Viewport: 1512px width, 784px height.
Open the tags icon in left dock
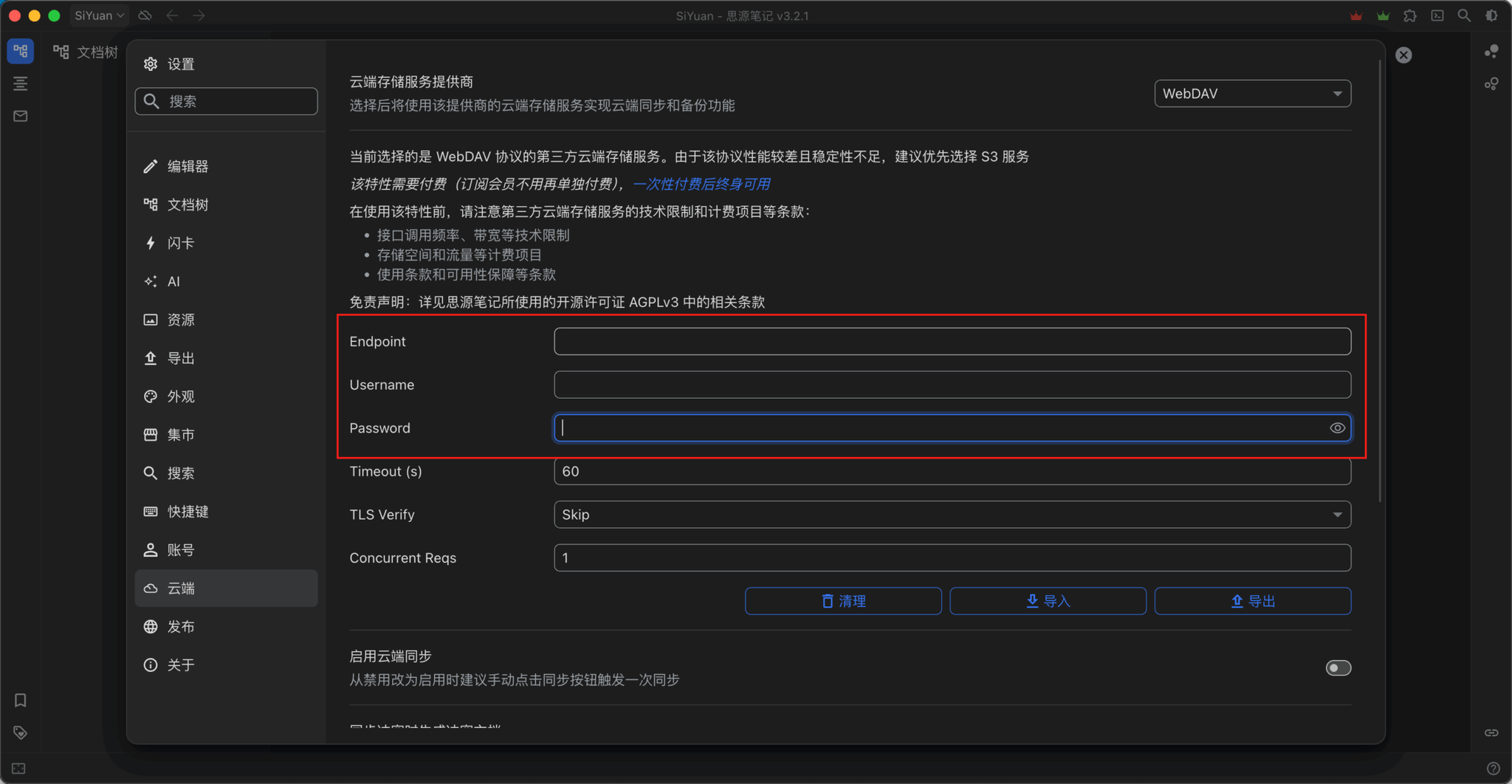[21, 732]
